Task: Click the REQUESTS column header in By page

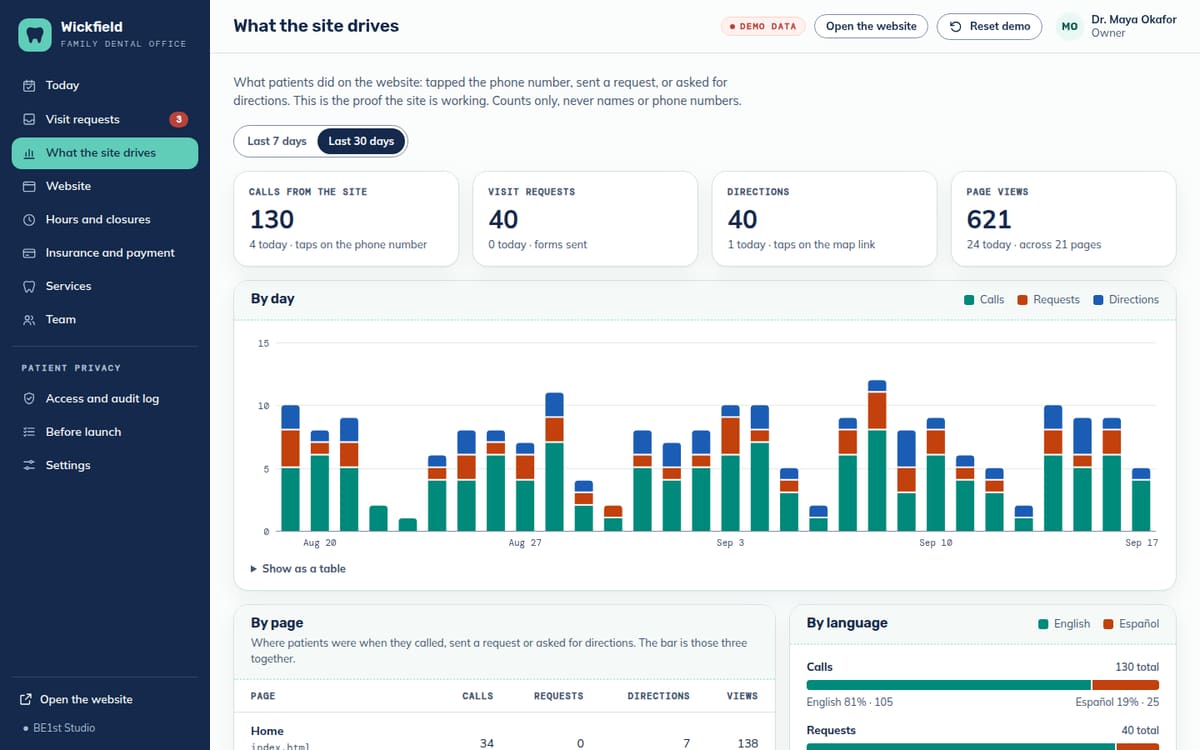Action: [x=558, y=696]
